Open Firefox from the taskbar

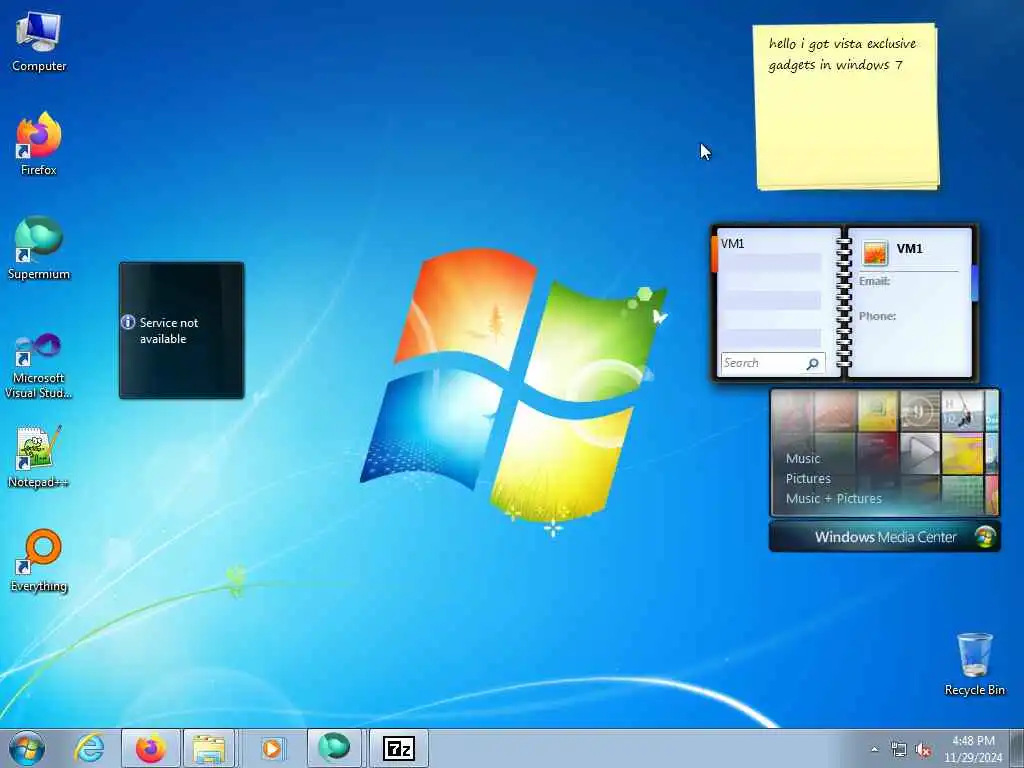tap(150, 748)
